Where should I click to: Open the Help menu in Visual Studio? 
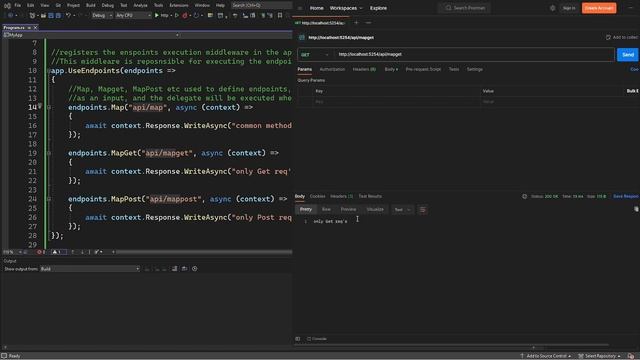coord(220,5)
